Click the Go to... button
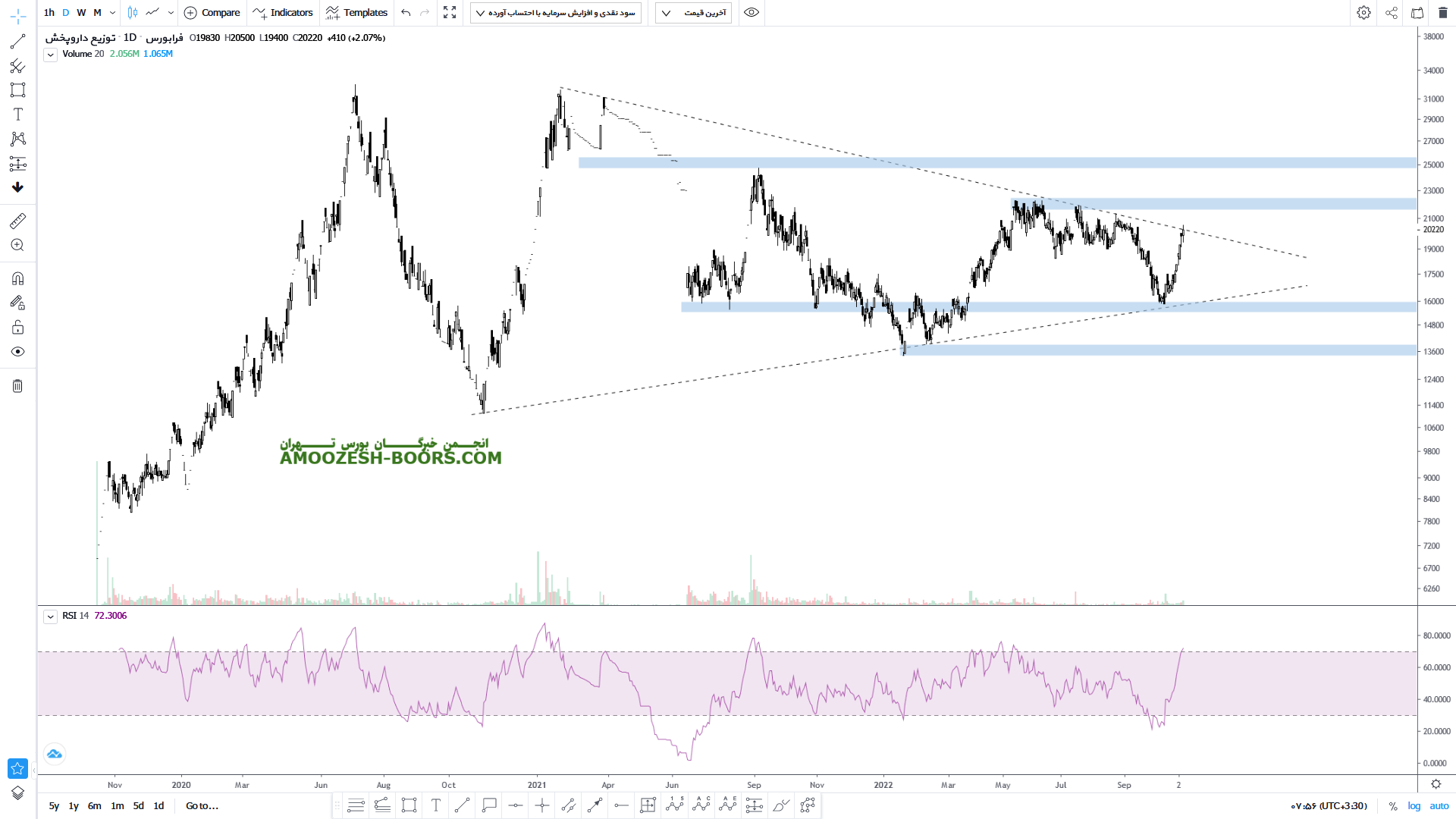 coord(202,806)
